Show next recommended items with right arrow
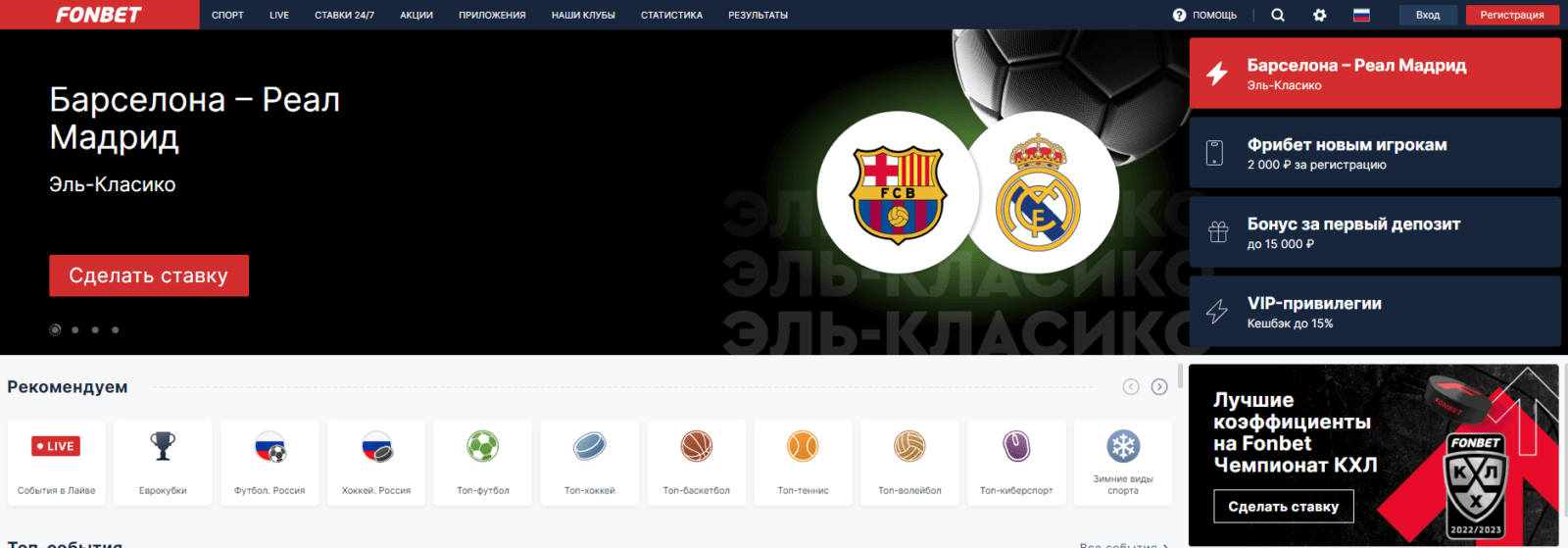Viewport: 1568px width, 548px height. click(x=1159, y=387)
